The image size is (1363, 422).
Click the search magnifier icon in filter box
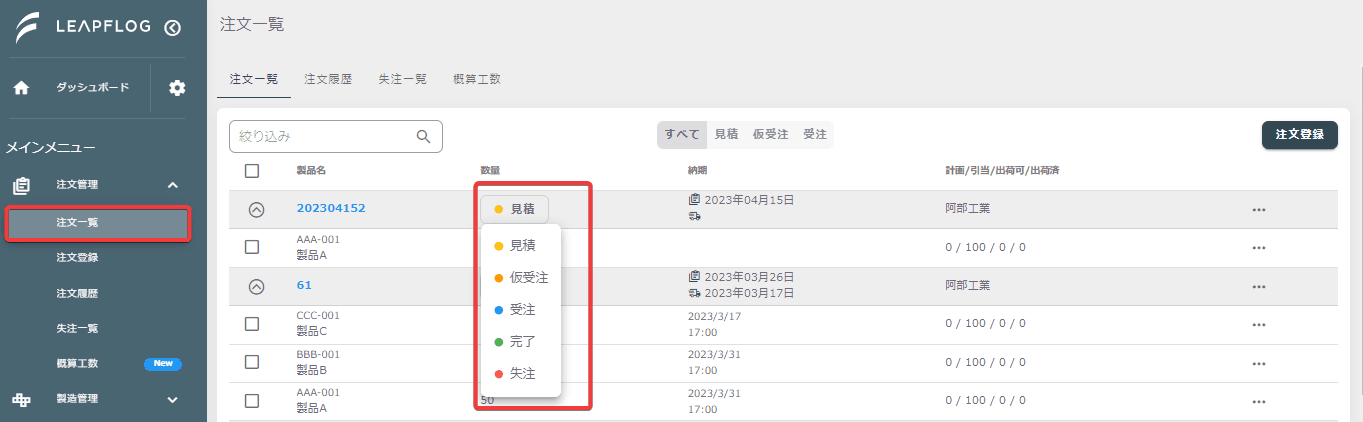pyautogui.click(x=424, y=136)
